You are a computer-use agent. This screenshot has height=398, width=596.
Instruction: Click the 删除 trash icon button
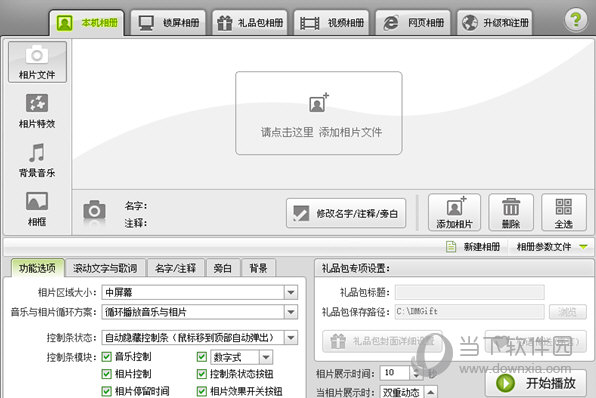(511, 212)
